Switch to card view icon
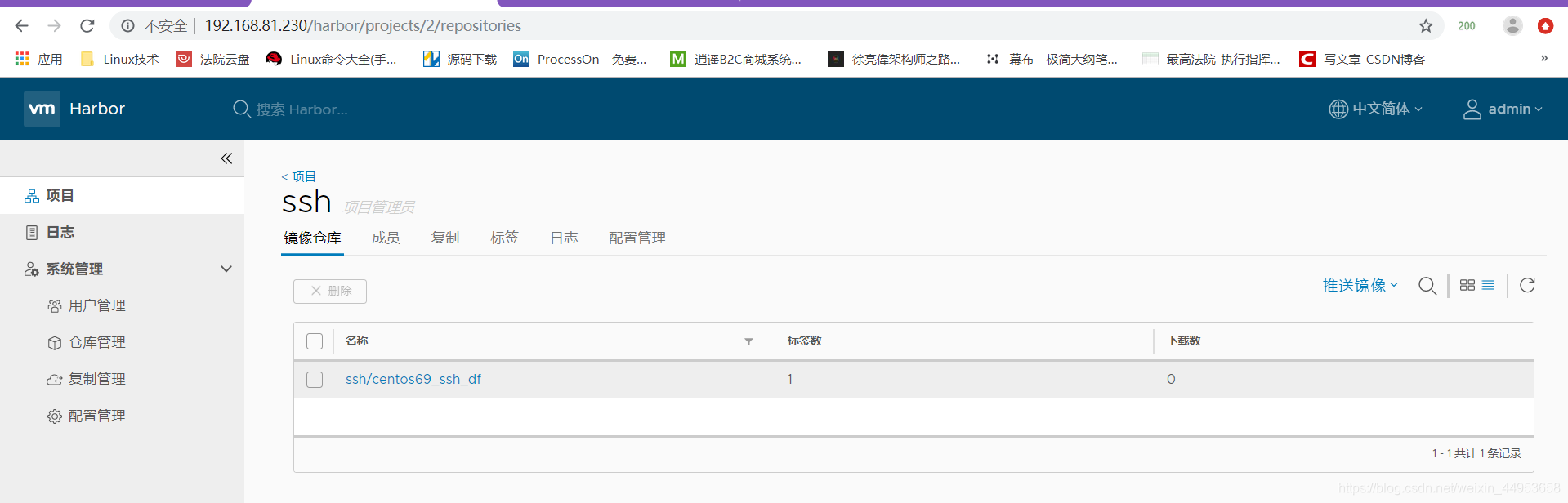Viewport: 1568px width, 503px height. click(1467, 285)
